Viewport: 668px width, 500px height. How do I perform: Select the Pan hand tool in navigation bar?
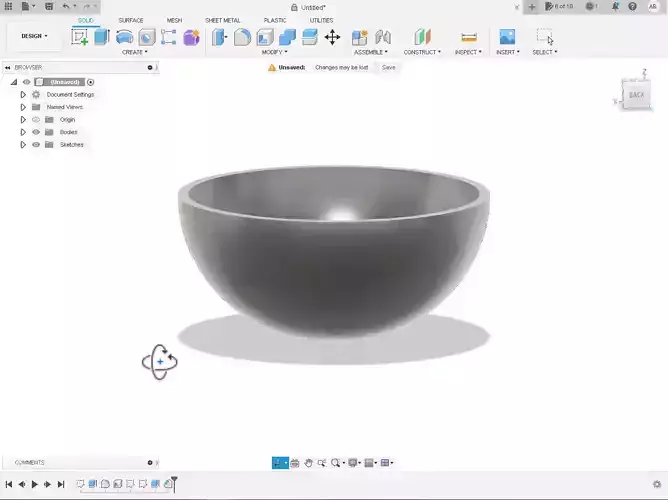(308, 463)
